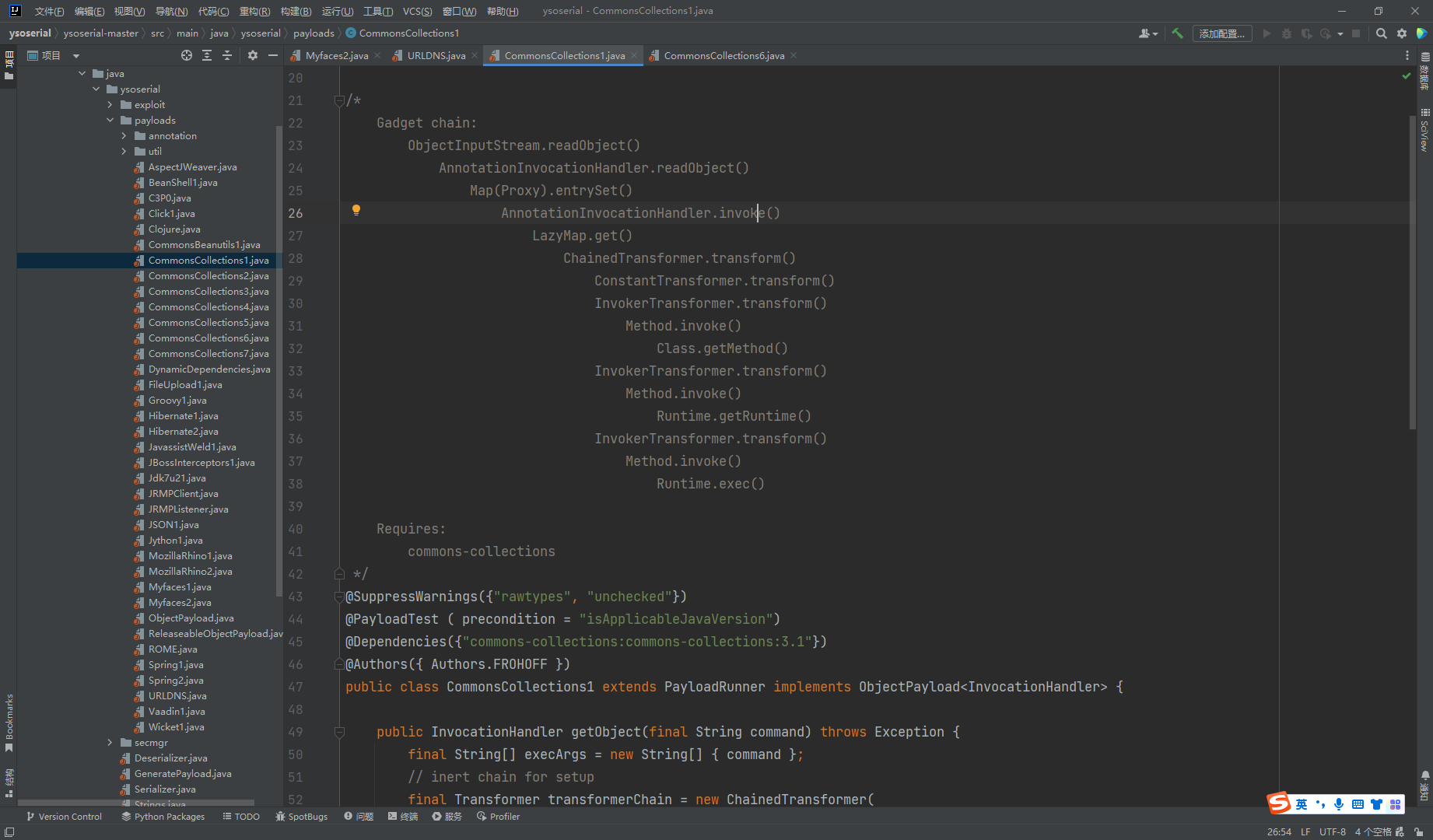Screen dimensions: 1433x840
Task: Click the locate target icon in Project panel
Action: pyautogui.click(x=187, y=55)
